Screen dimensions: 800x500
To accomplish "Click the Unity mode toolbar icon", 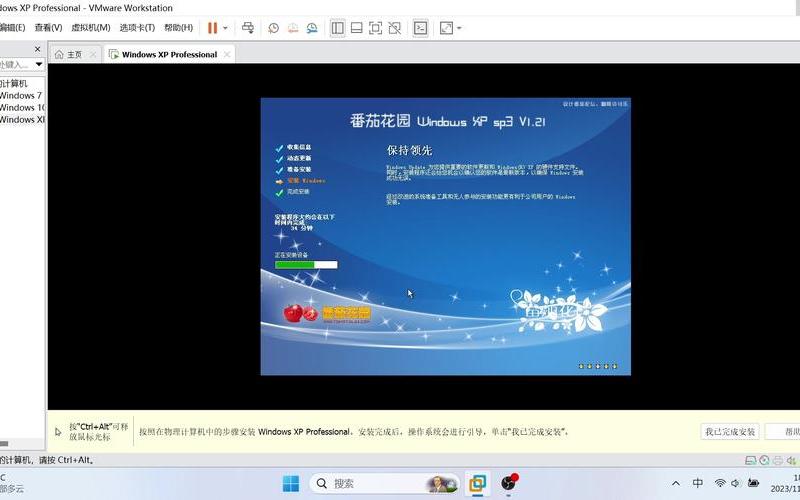I will 394,28.
